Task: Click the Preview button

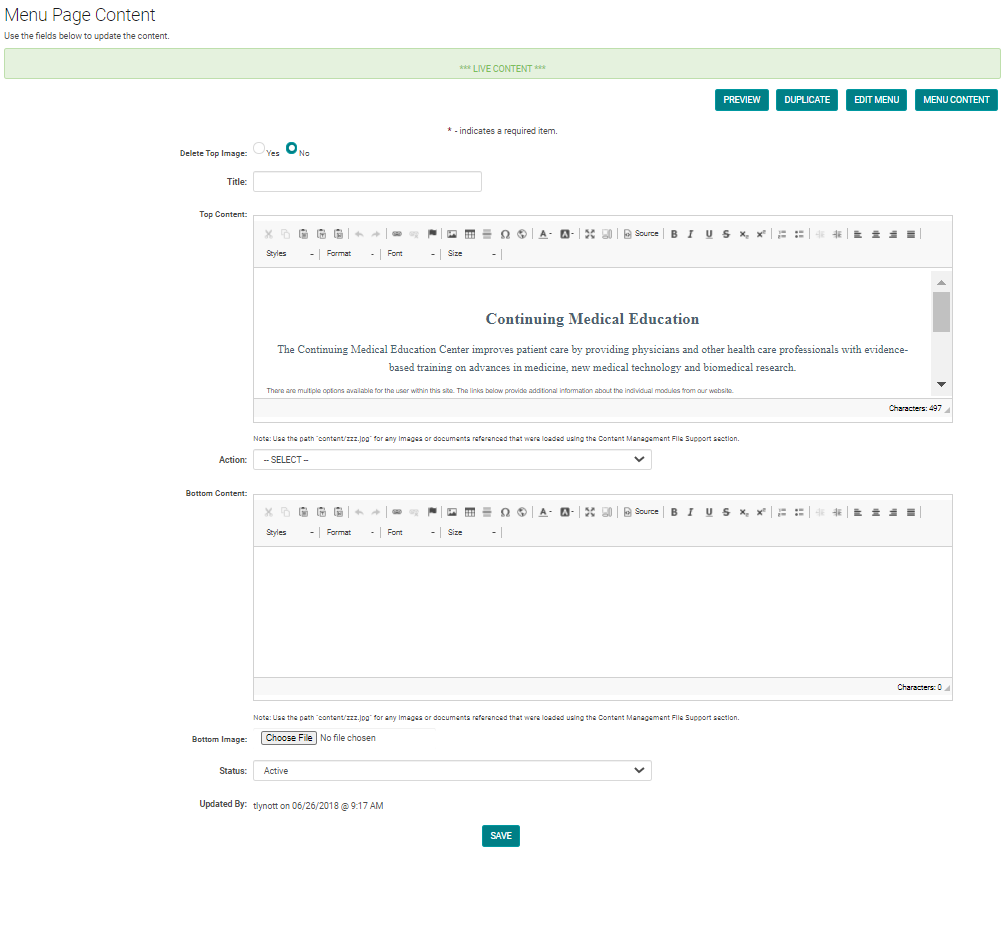Action: [x=742, y=100]
